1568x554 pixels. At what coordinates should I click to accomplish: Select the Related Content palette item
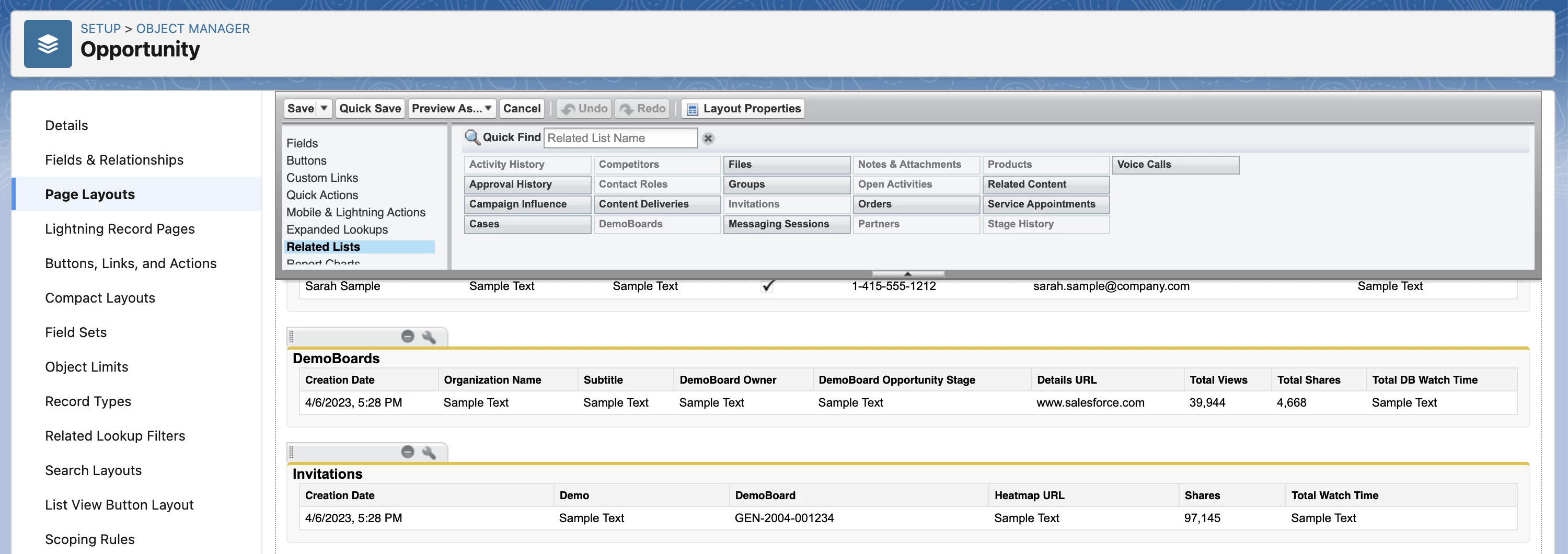click(x=1046, y=184)
